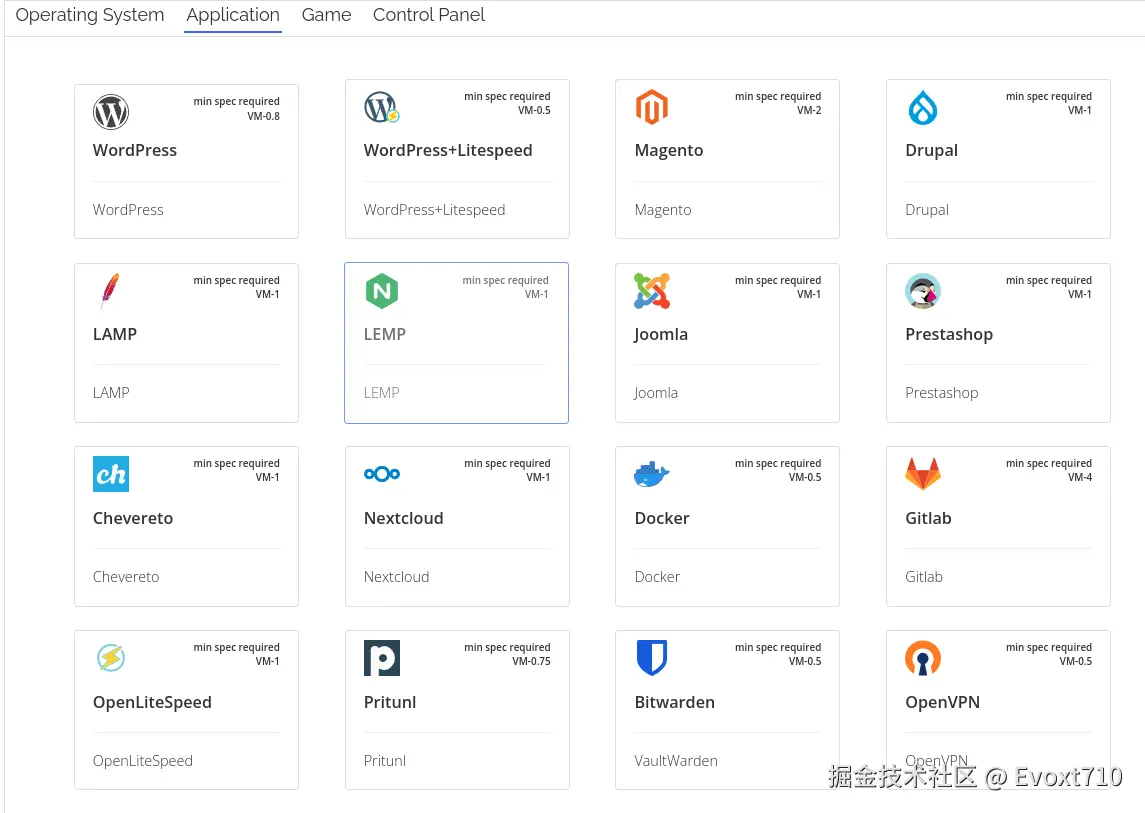Viewport: 1145px width, 813px height.
Task: Click the light Pritunl description text
Action: (385, 761)
